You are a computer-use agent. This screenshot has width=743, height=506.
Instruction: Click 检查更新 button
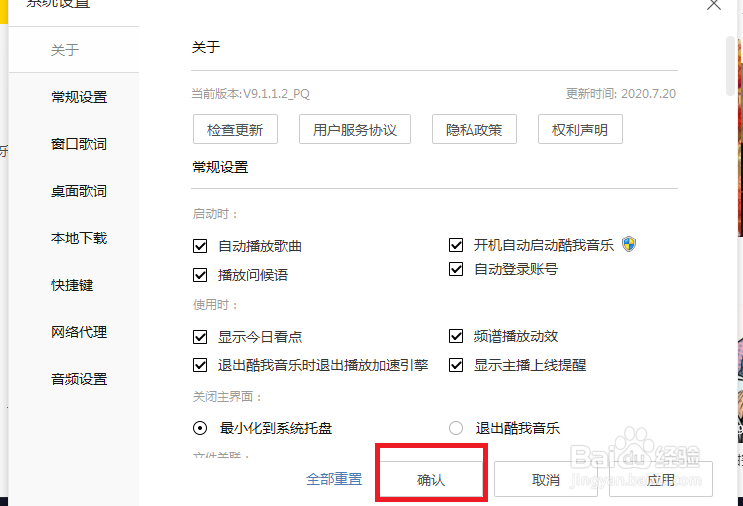pos(235,129)
